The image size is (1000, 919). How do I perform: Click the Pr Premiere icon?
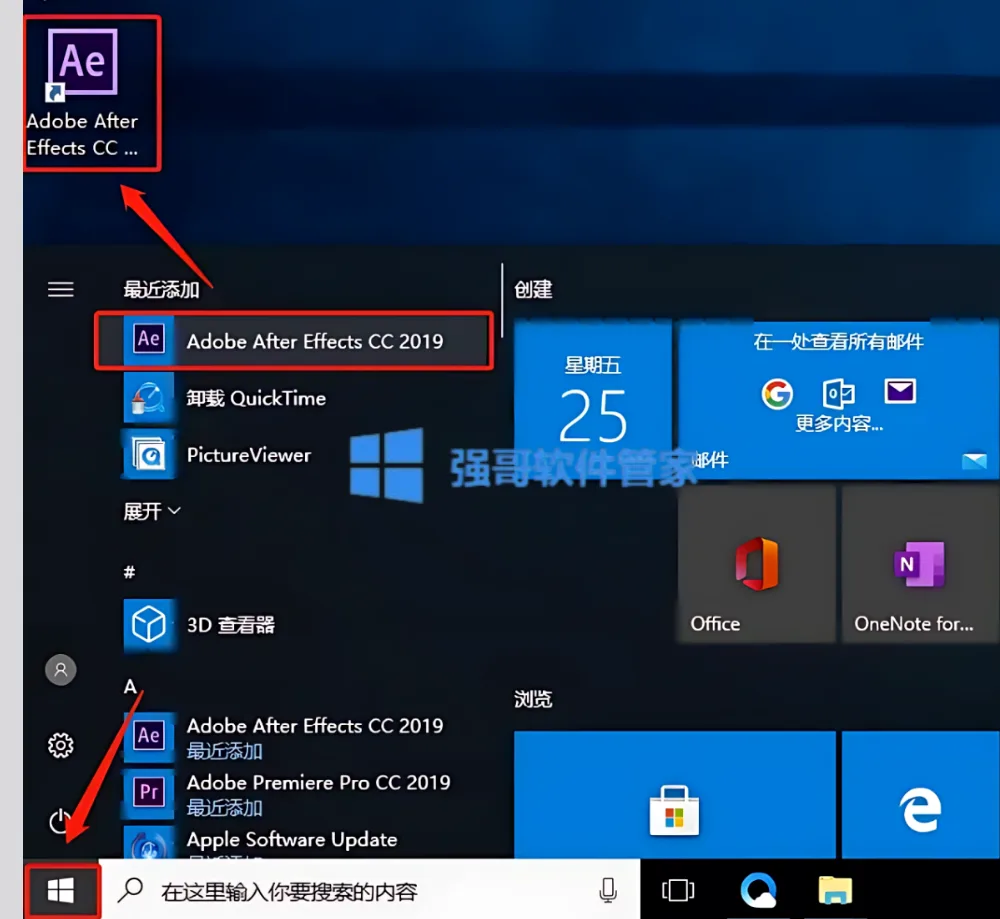click(x=149, y=793)
